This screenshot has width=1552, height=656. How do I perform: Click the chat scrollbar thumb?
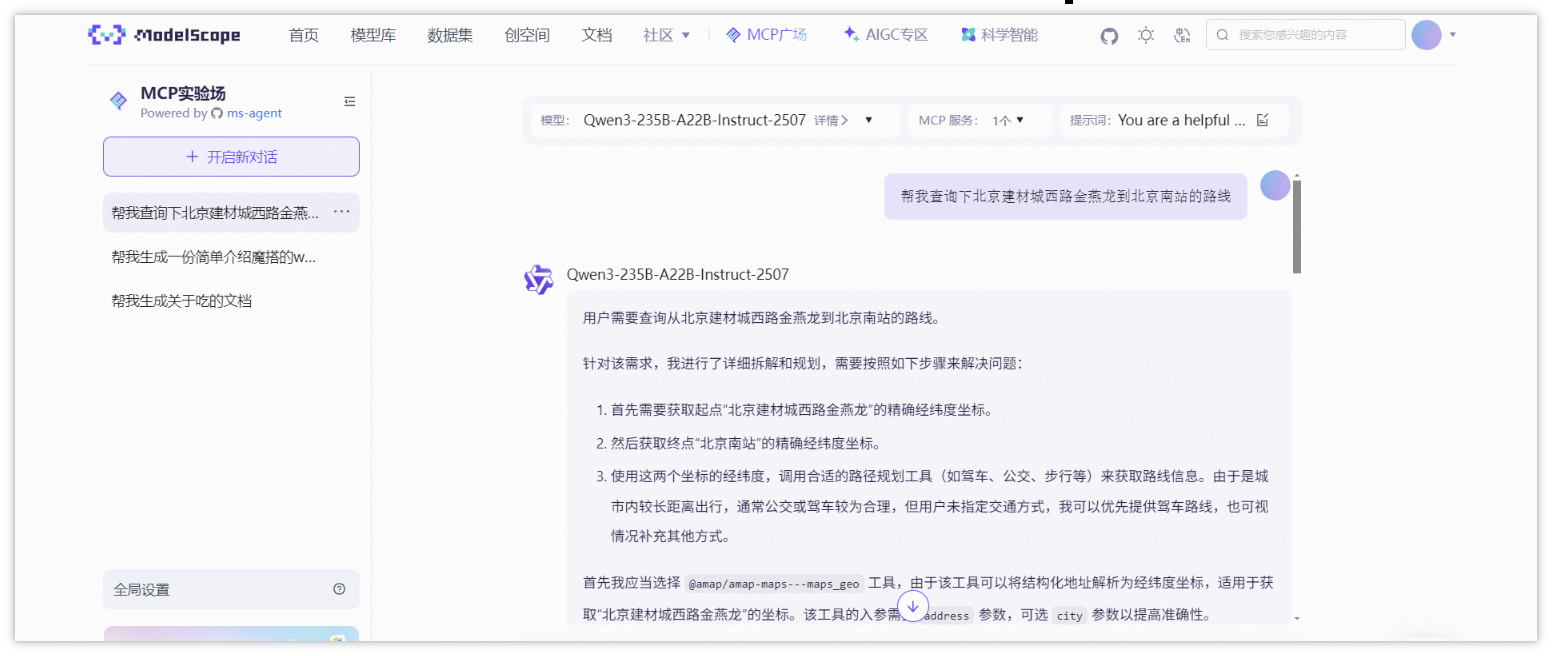[x=1296, y=227]
